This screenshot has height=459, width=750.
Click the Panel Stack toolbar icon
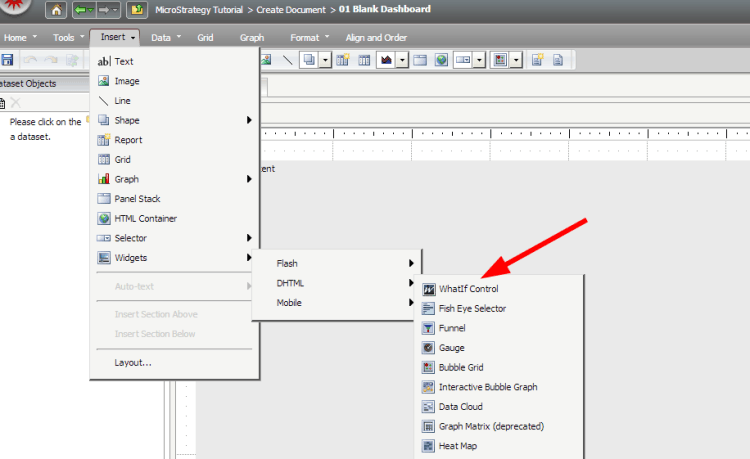pos(420,60)
